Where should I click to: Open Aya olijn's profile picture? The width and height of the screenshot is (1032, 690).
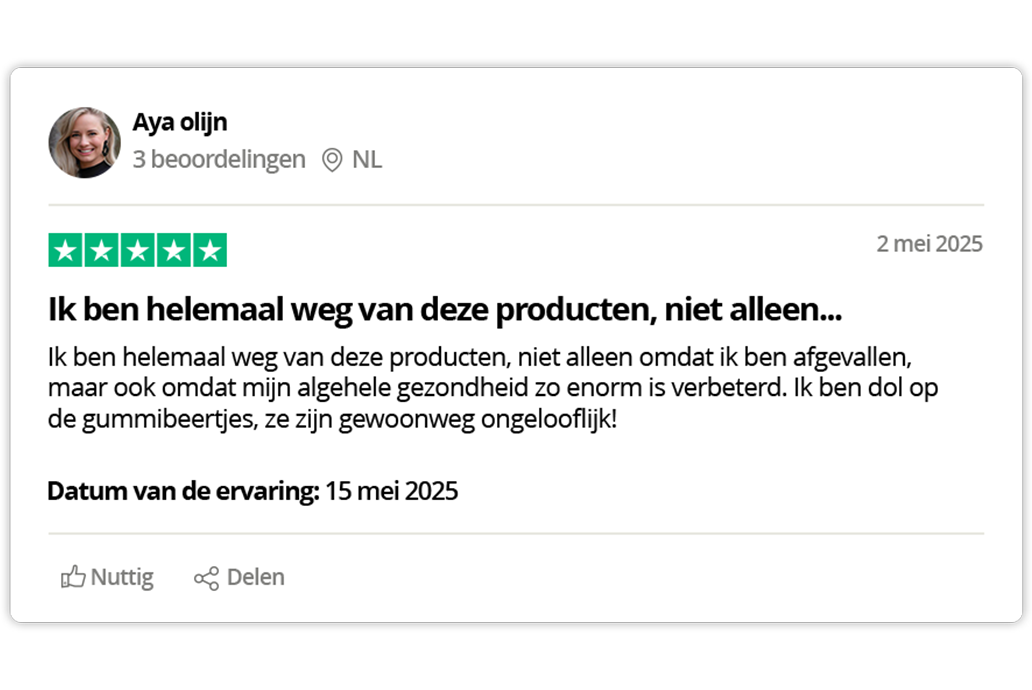84,142
